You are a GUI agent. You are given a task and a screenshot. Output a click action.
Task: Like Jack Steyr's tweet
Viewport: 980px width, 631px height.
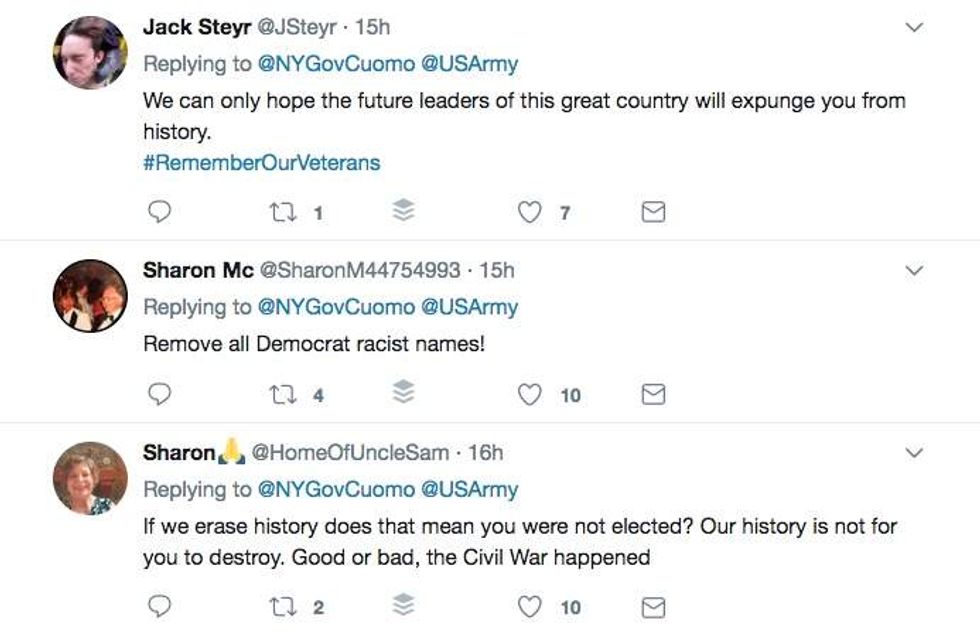click(532, 212)
